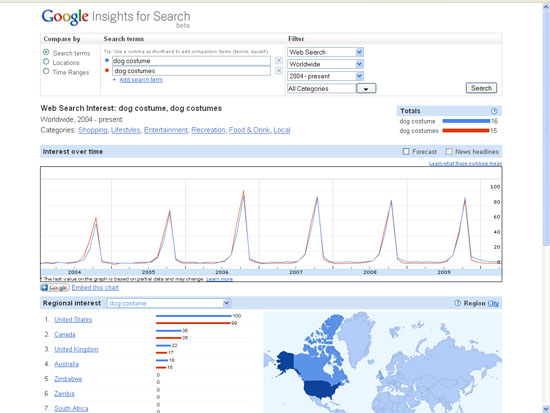Open the Entertainment category link
550x413 pixels.
166,130
